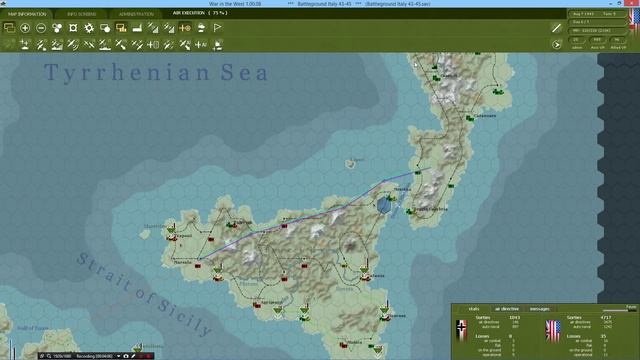The height and width of the screenshot is (360, 640).
Task: Open the MAP INFORMATION tab
Action: [x=27, y=14]
